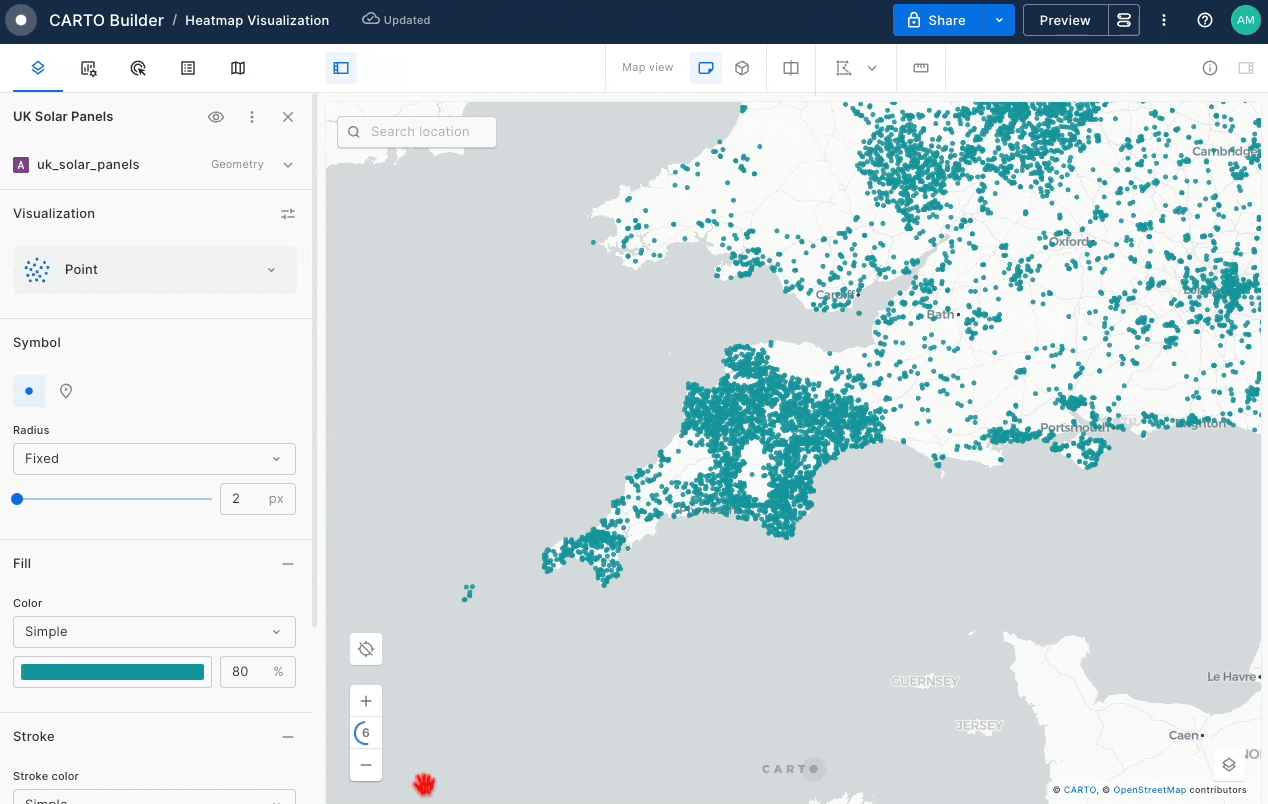Open the Share button dropdown arrow
This screenshot has height=804, width=1268.
point(998,20)
